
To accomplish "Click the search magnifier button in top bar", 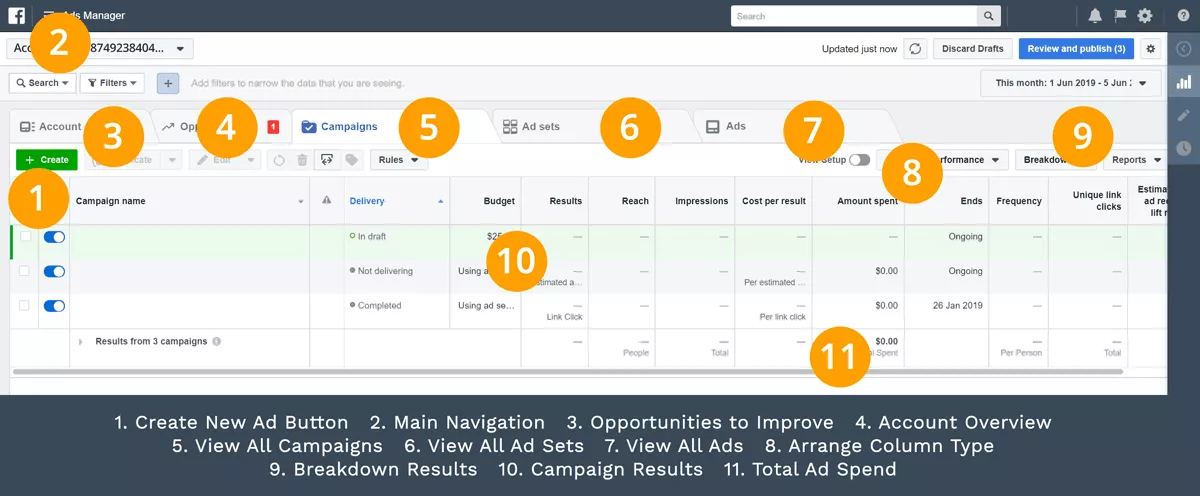I will click(988, 16).
